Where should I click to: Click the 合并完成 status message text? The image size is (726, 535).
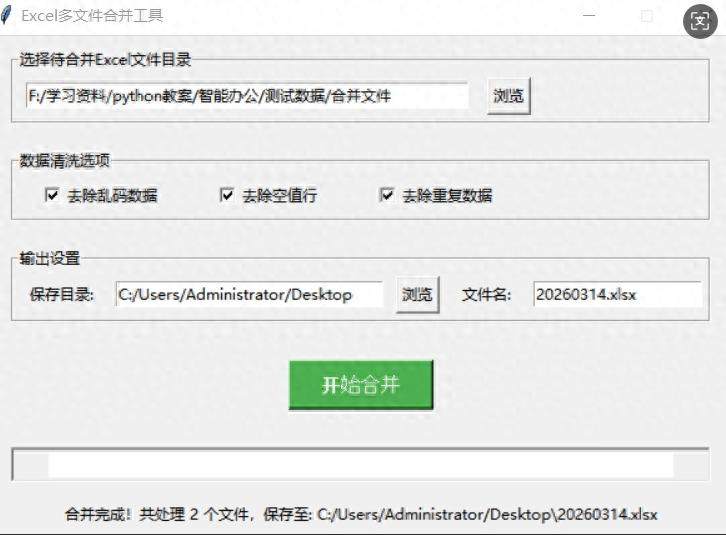pos(361,515)
